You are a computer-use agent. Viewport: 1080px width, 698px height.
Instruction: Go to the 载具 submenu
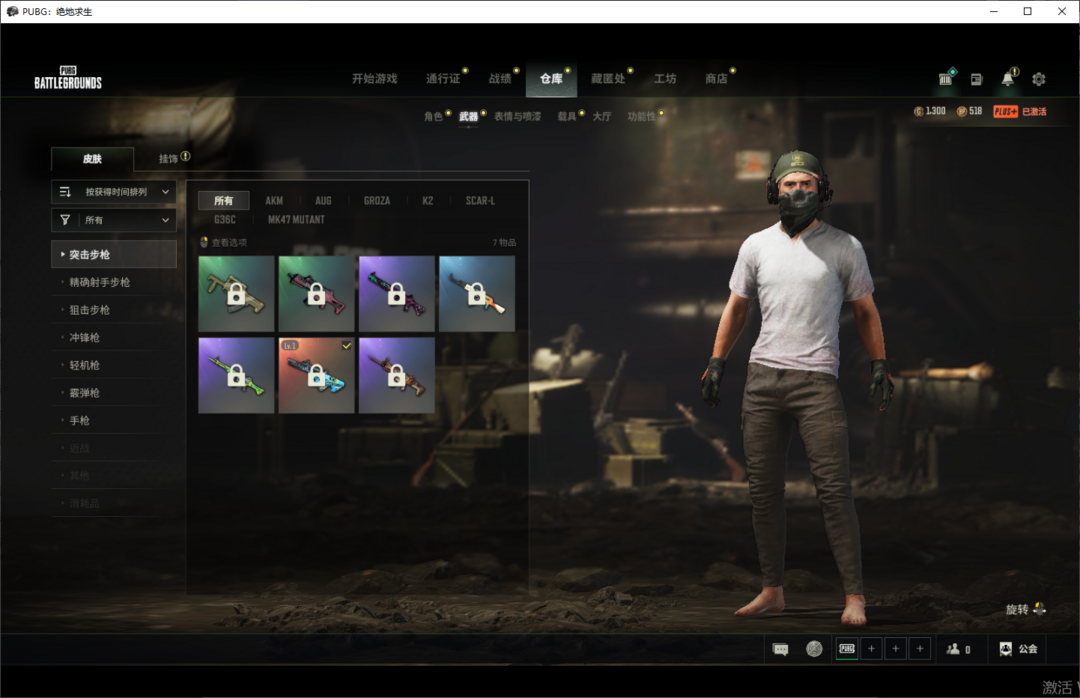(x=567, y=116)
